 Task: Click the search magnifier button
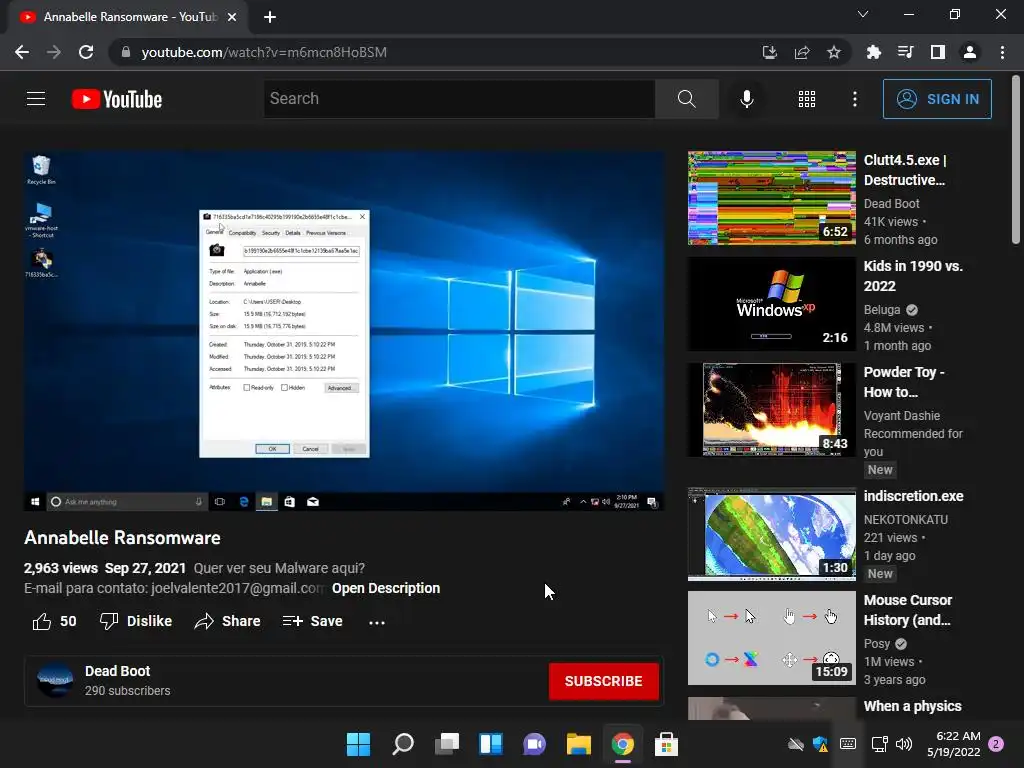[x=686, y=99]
